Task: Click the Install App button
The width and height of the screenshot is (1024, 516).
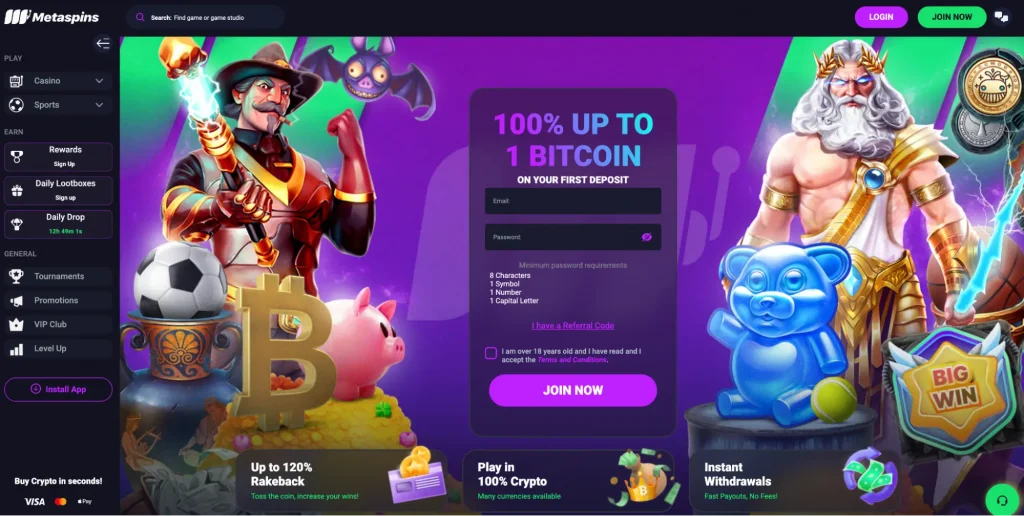Action: tap(58, 389)
